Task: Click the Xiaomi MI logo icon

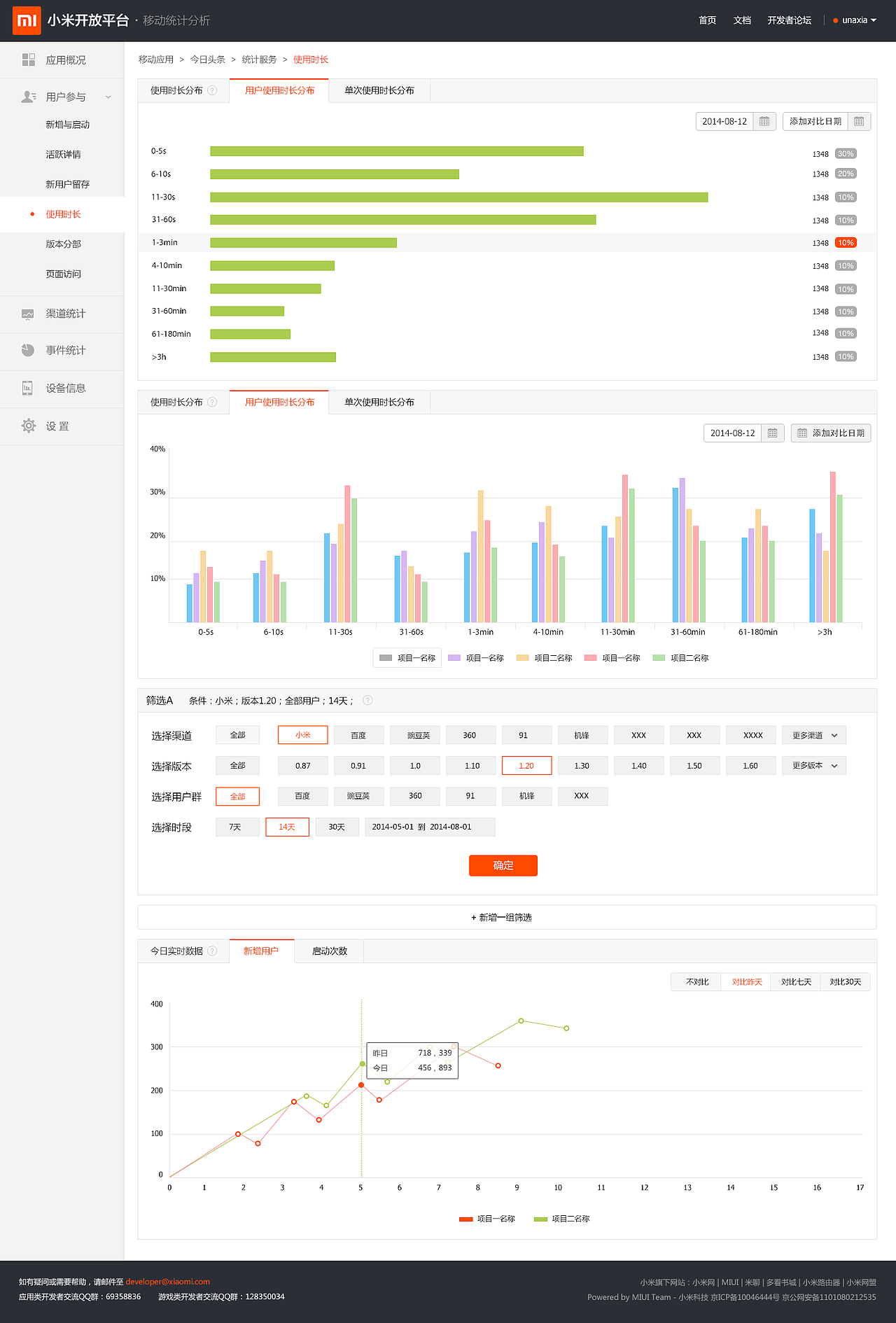Action: tap(27, 20)
